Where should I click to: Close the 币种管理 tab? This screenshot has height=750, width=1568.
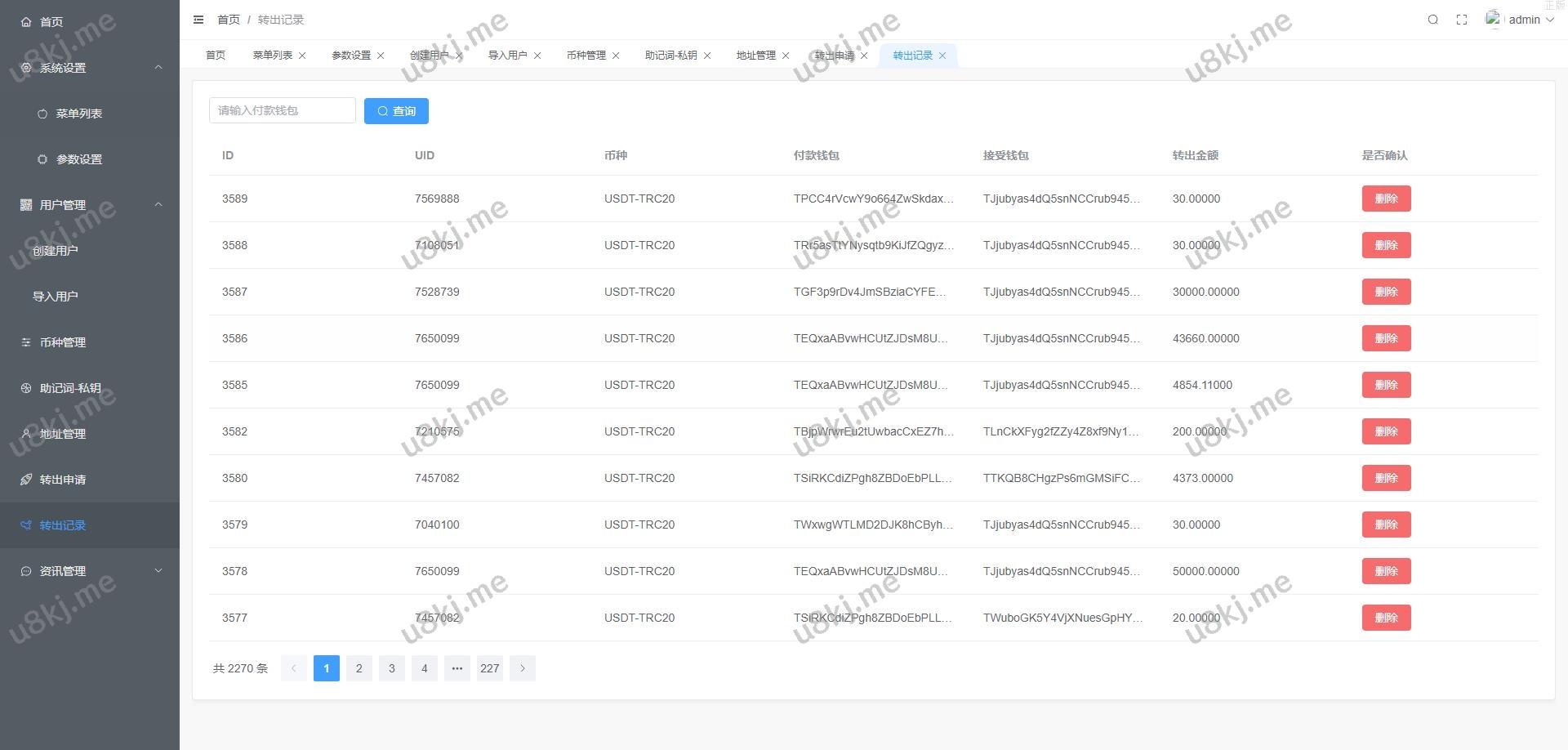click(616, 56)
